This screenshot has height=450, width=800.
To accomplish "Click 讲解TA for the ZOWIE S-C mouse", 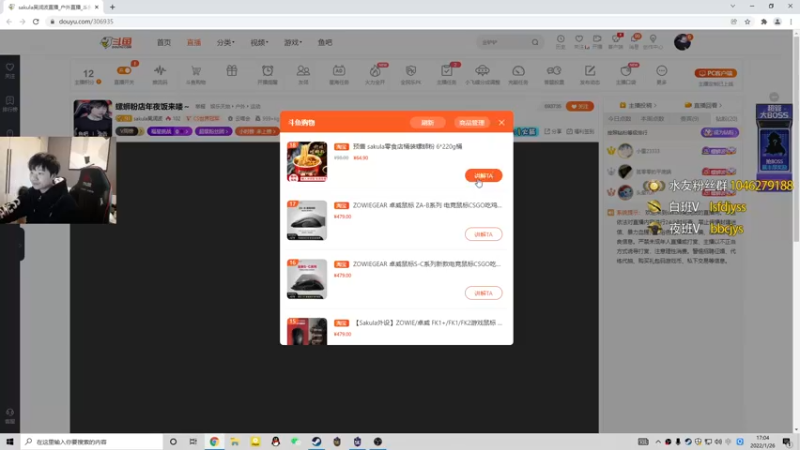I will tap(483, 293).
